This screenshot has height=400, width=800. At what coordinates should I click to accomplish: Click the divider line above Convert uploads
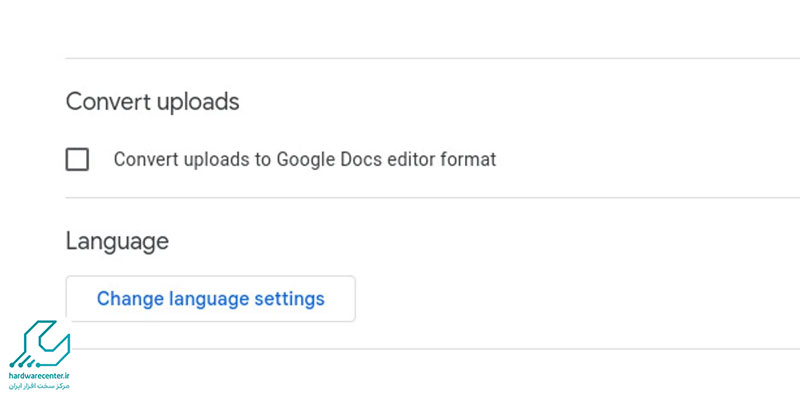coord(432,58)
